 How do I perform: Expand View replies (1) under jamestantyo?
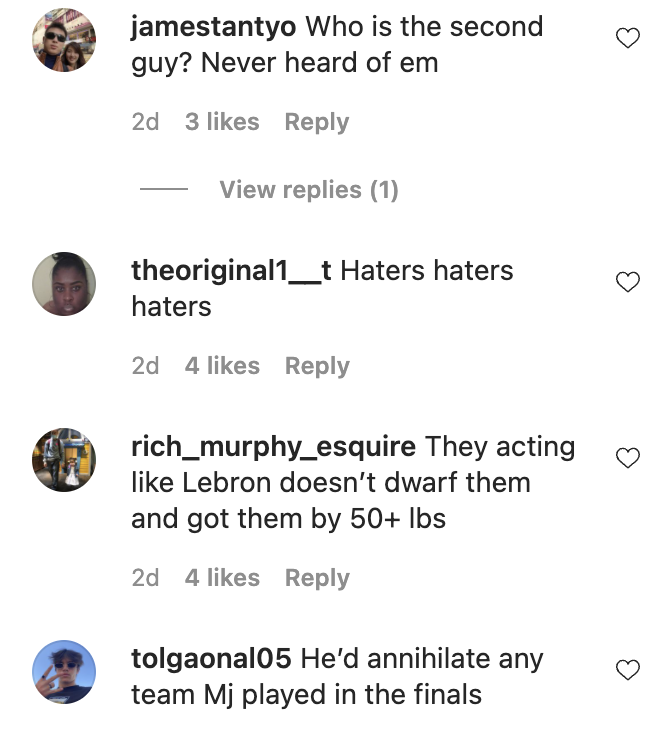[x=308, y=190]
